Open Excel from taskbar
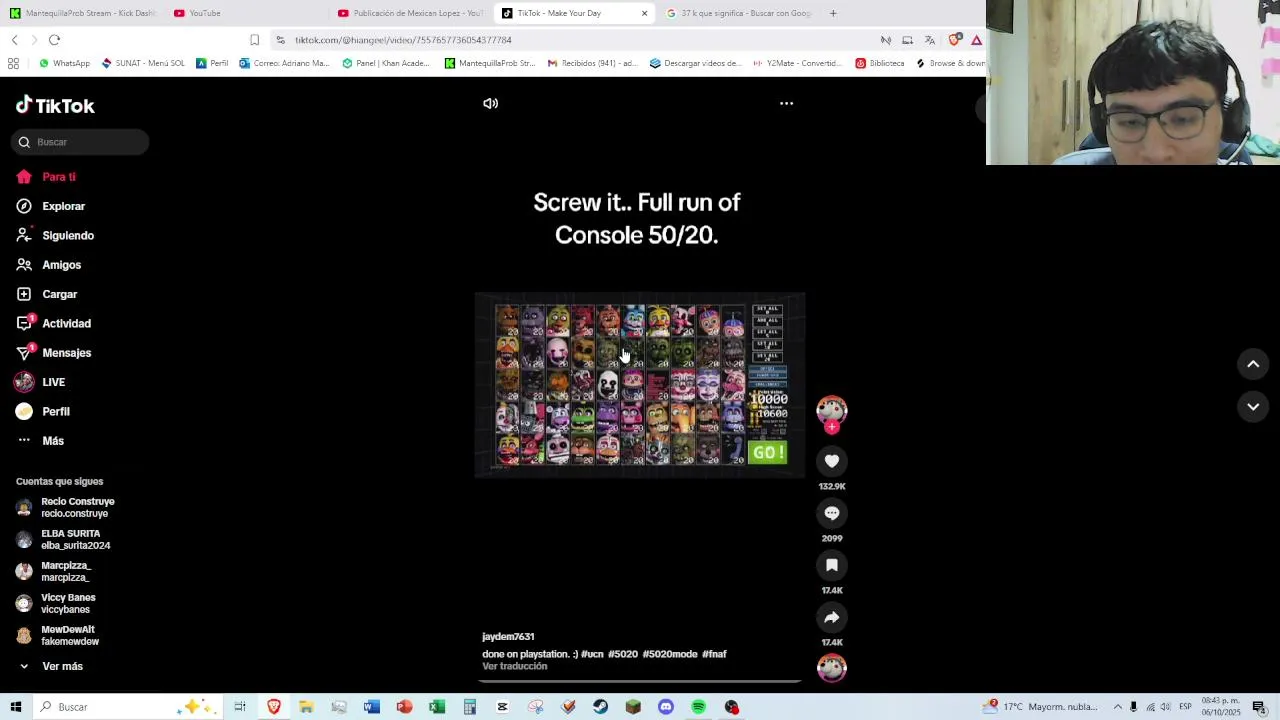 437,707
